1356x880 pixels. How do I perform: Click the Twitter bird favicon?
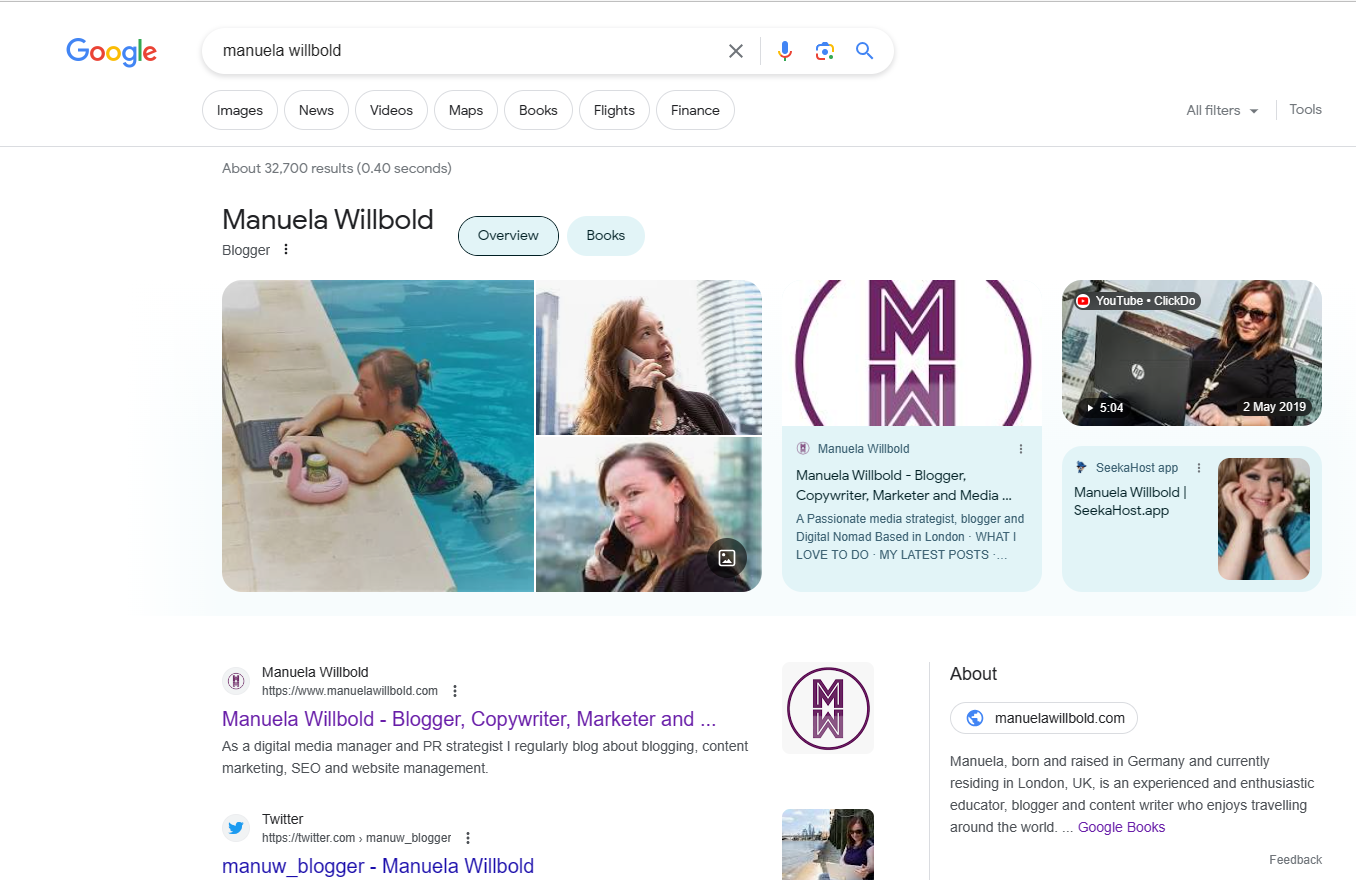pyautogui.click(x=236, y=828)
